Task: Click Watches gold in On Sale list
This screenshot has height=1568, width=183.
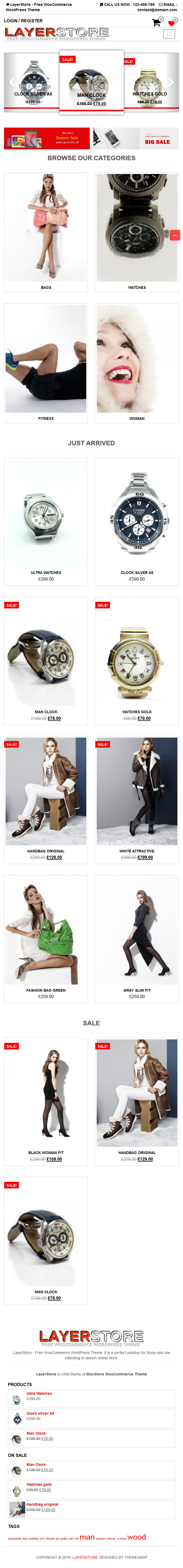Action: (x=39, y=1484)
